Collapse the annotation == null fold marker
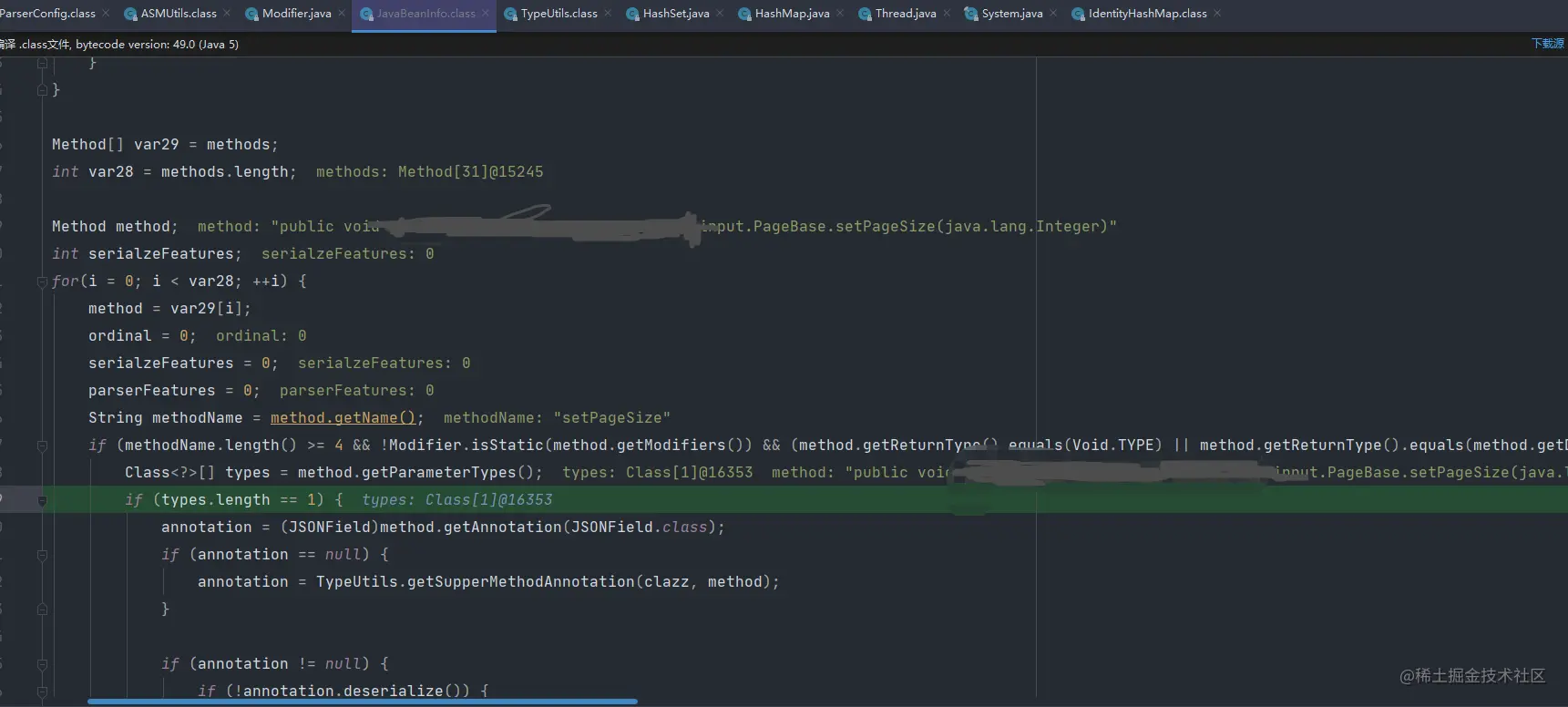This screenshot has width=1568, height=707. 42,555
